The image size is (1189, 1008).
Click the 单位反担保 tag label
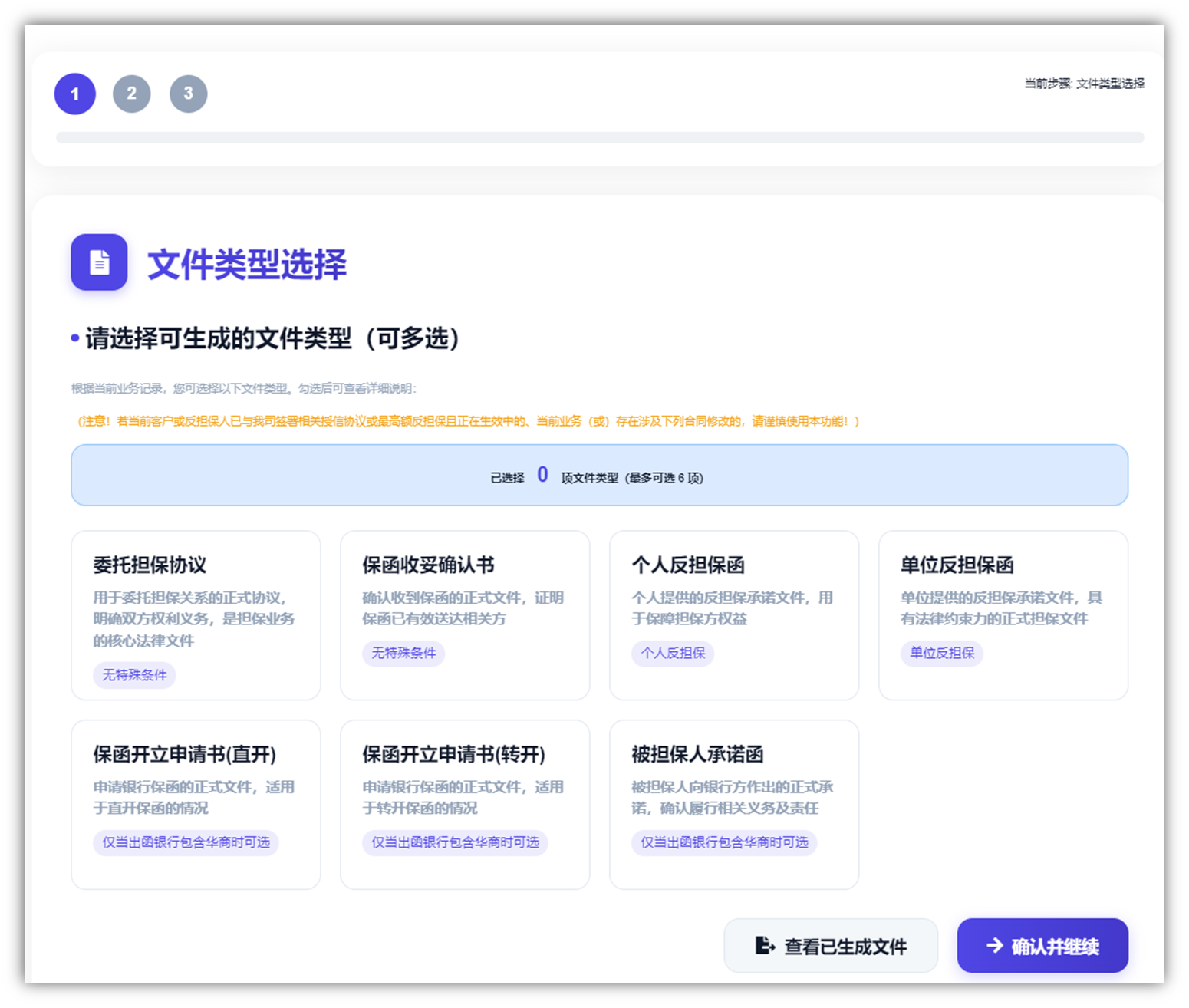pos(942,653)
